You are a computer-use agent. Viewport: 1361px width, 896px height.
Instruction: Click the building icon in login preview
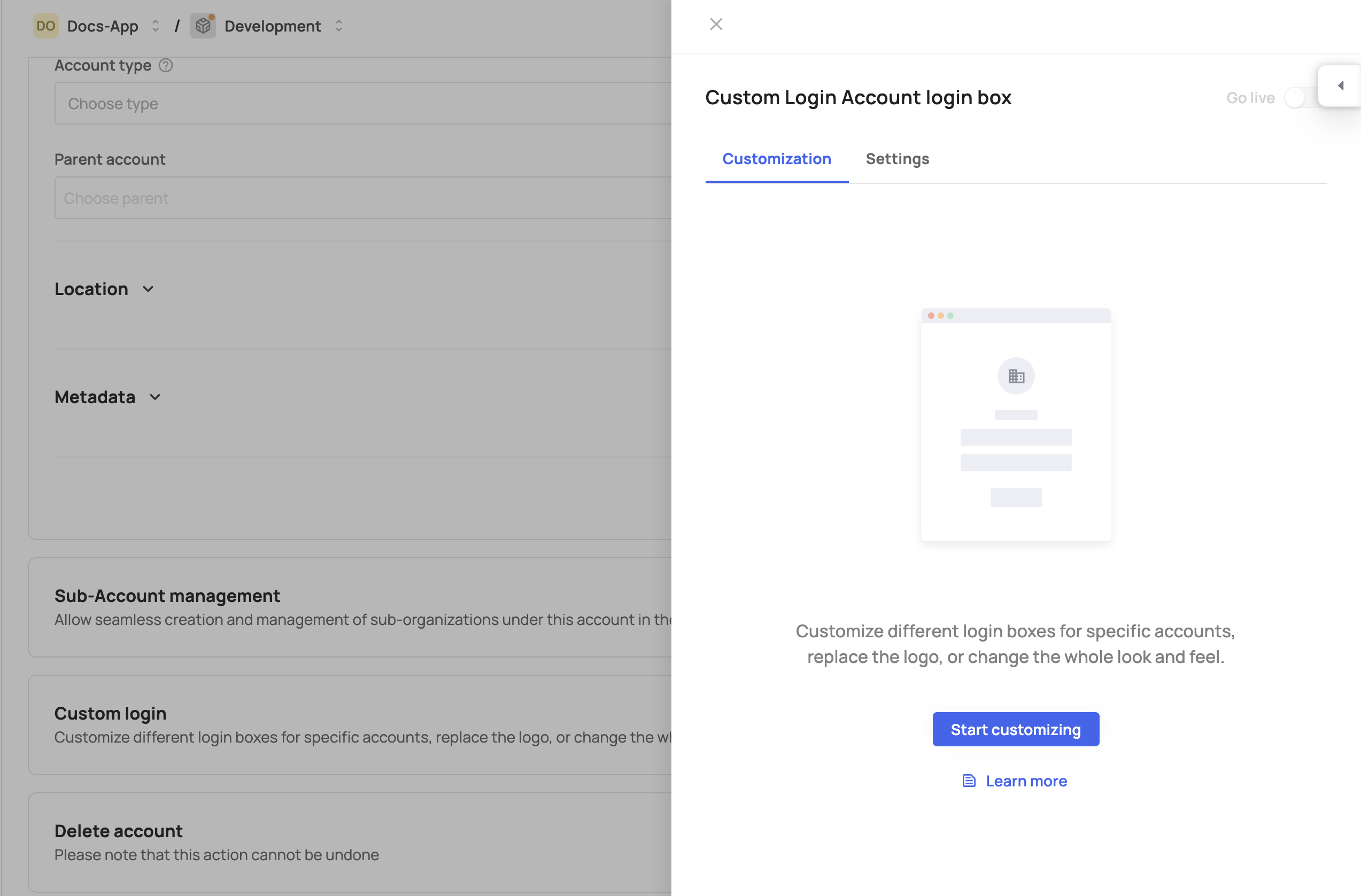tap(1016, 376)
